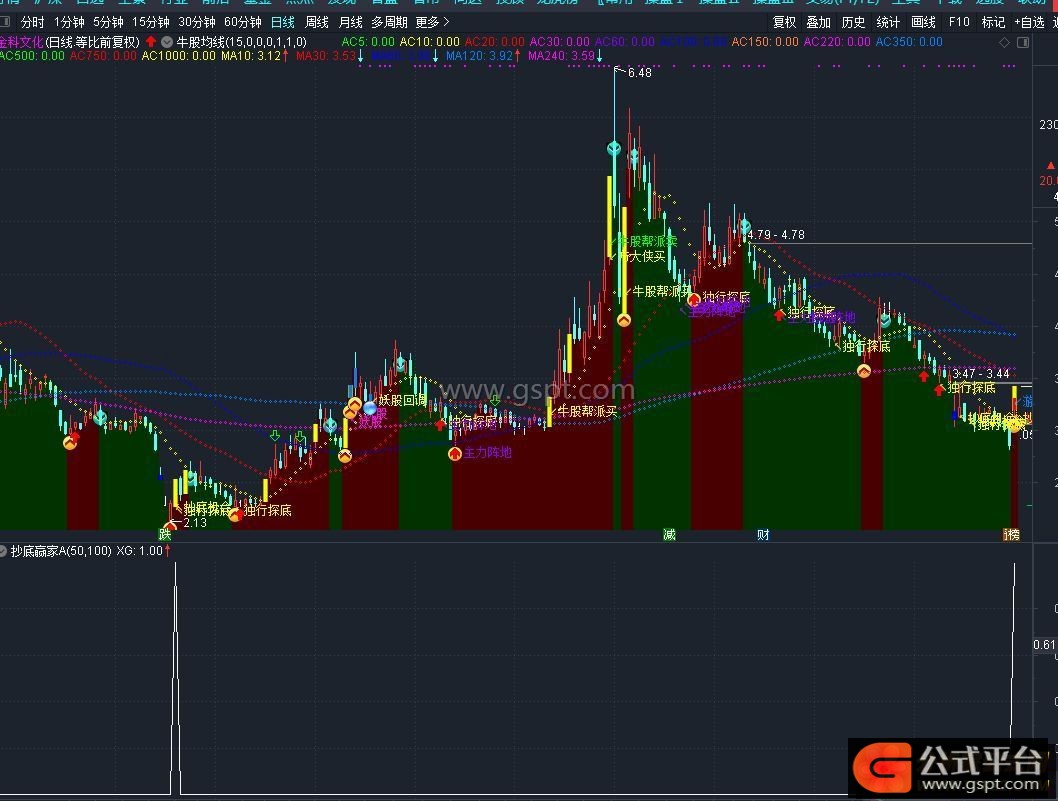The width and height of the screenshot is (1058, 801).
Task: Select the 5分钟 period tab
Action: [109, 22]
